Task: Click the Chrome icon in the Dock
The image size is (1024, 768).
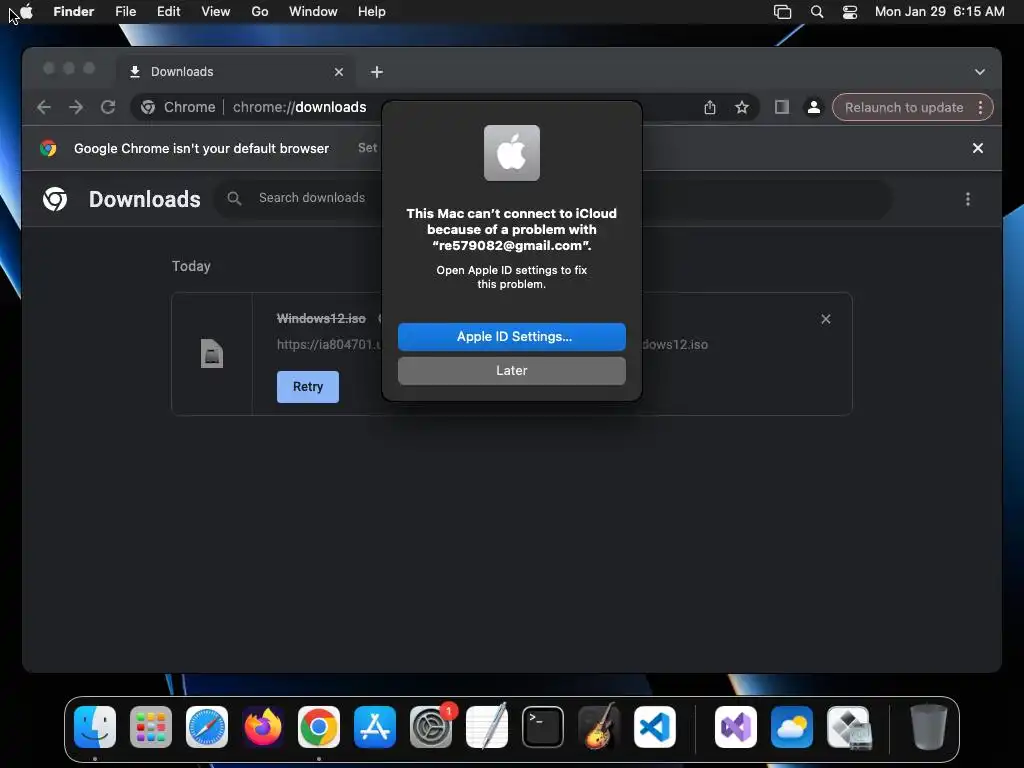Action: click(319, 727)
